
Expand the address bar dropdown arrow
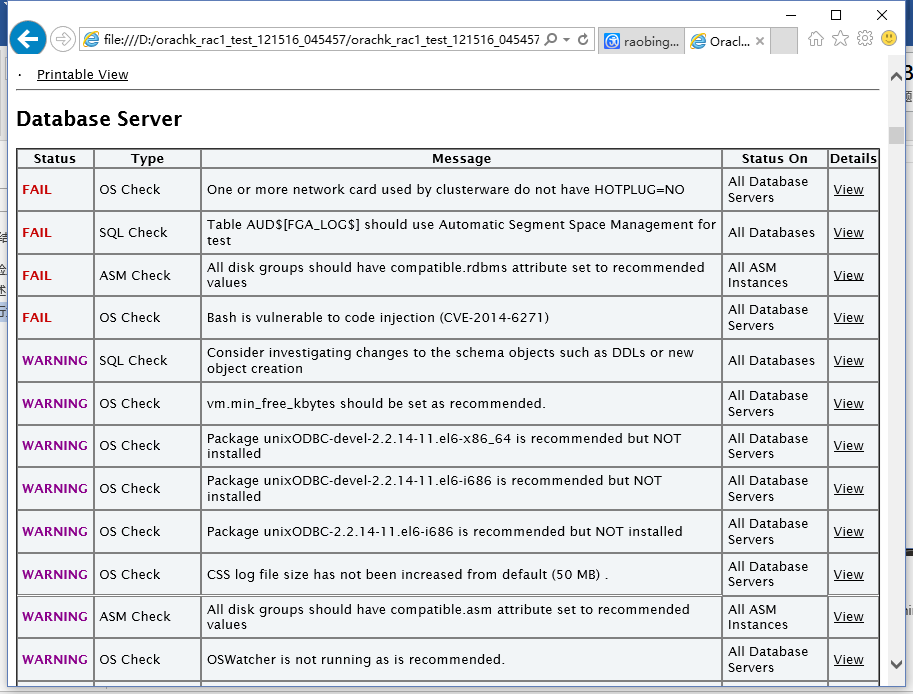566,40
